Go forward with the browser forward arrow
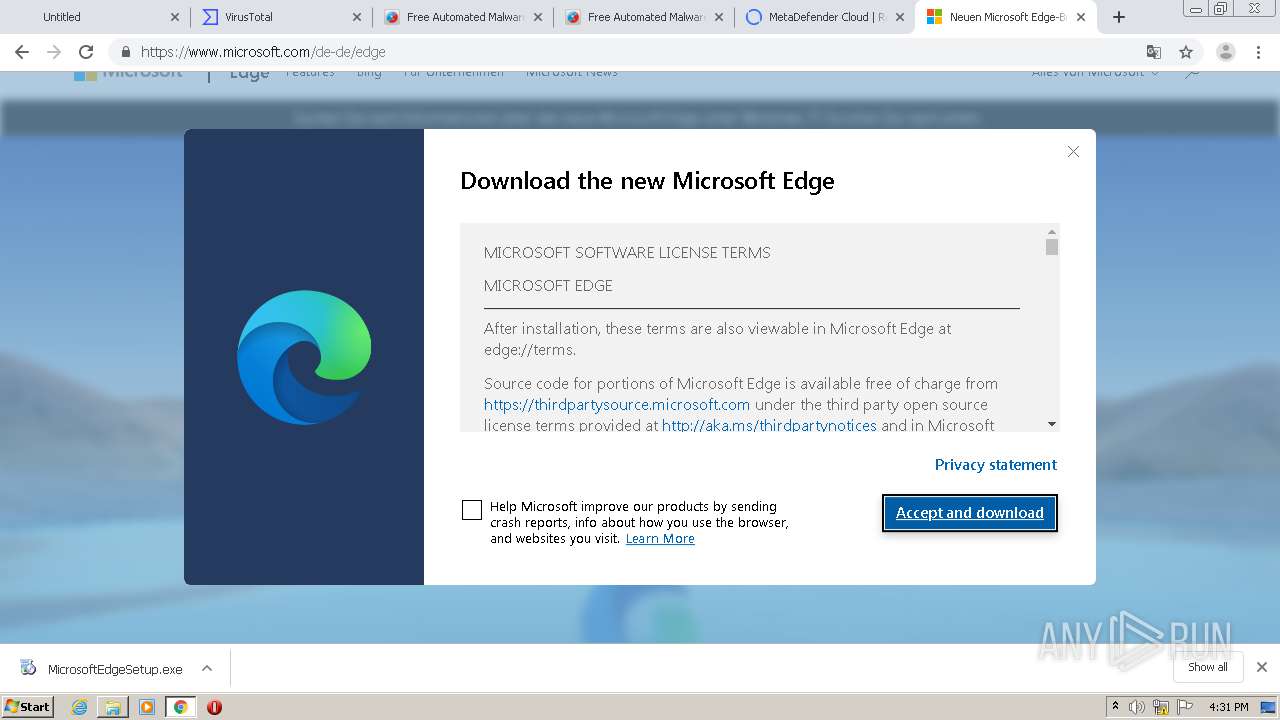 coord(54,52)
